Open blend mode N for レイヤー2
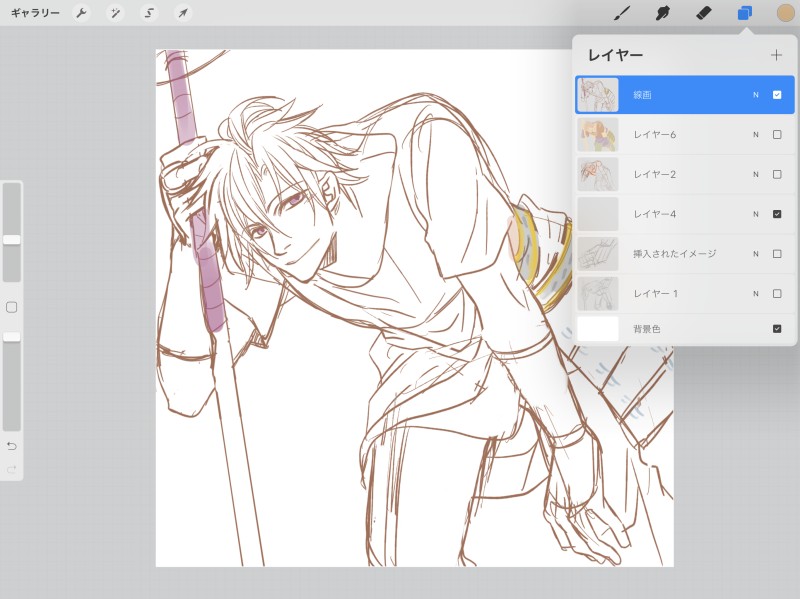This screenshot has height=599, width=800. click(756, 174)
